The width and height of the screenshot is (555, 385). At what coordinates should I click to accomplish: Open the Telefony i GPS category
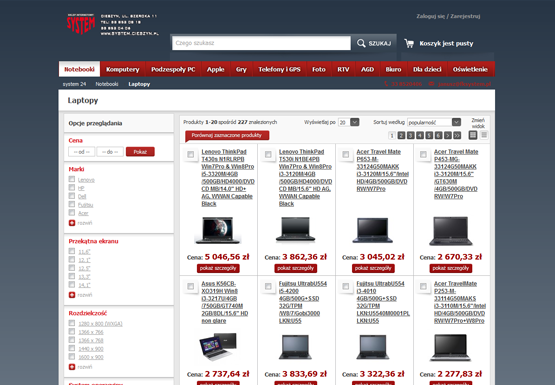pyautogui.click(x=279, y=69)
